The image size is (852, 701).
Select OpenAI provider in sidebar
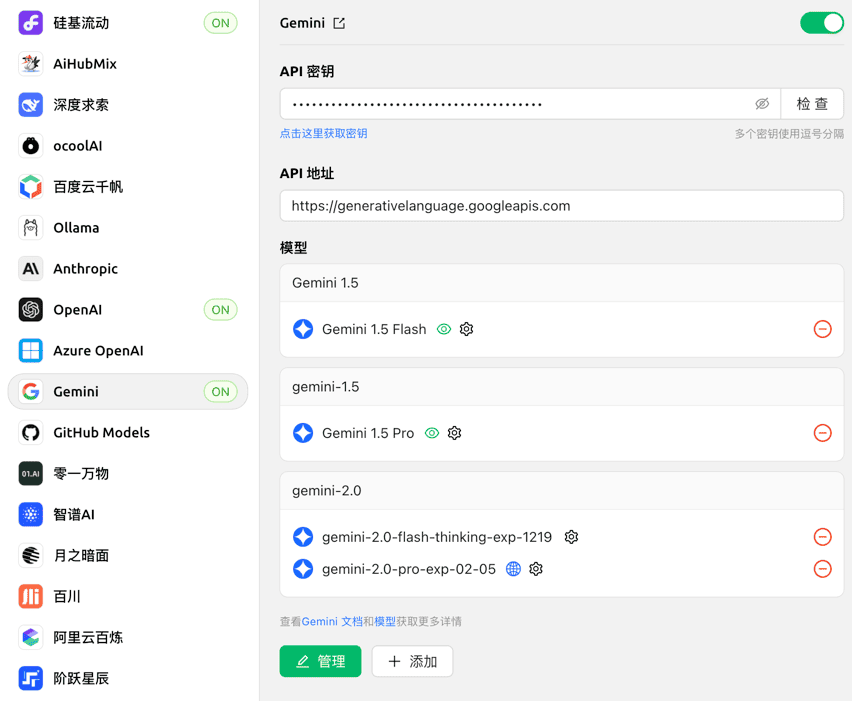pyautogui.click(x=128, y=310)
